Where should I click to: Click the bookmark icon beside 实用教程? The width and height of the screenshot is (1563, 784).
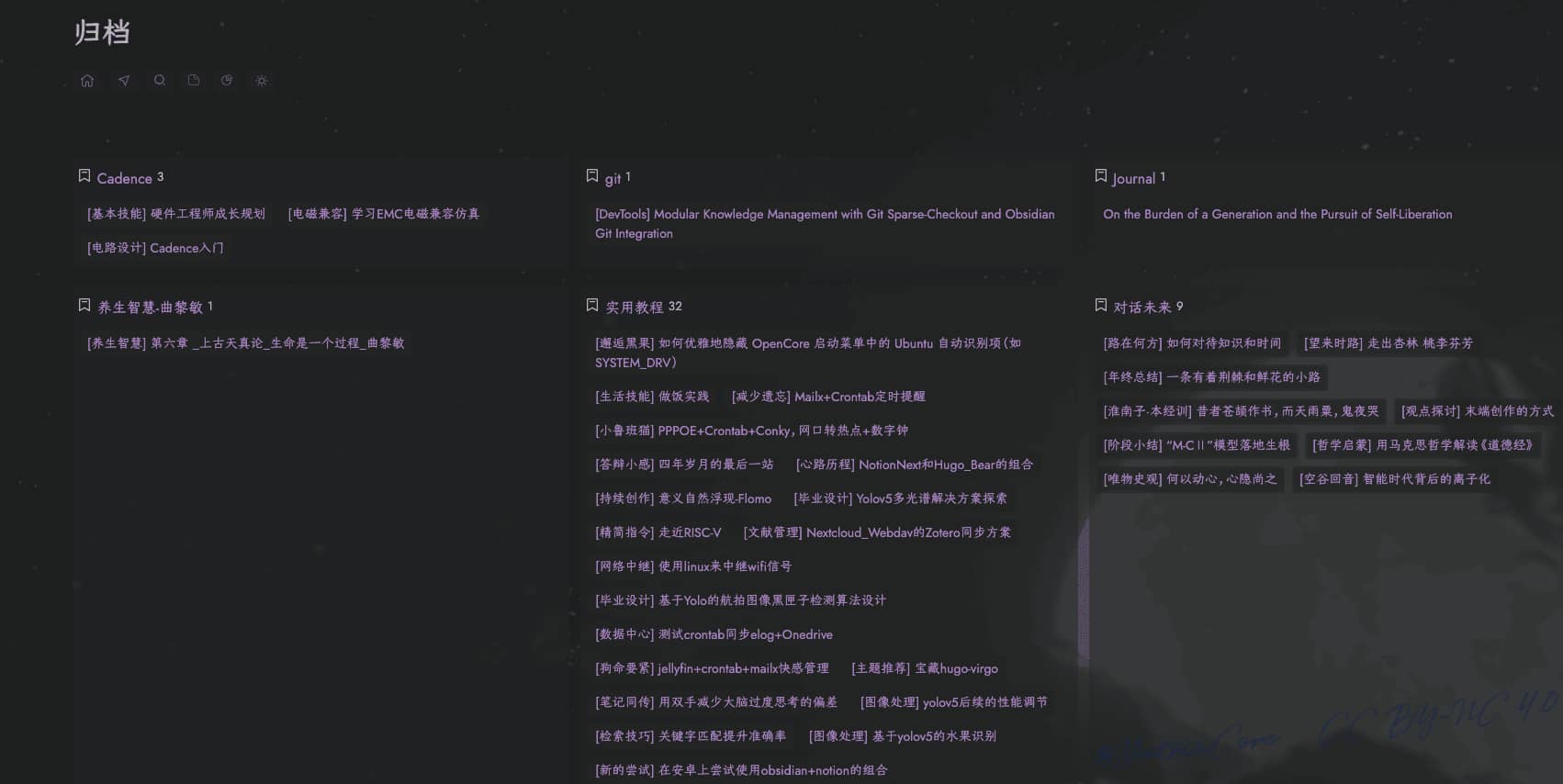coord(592,306)
